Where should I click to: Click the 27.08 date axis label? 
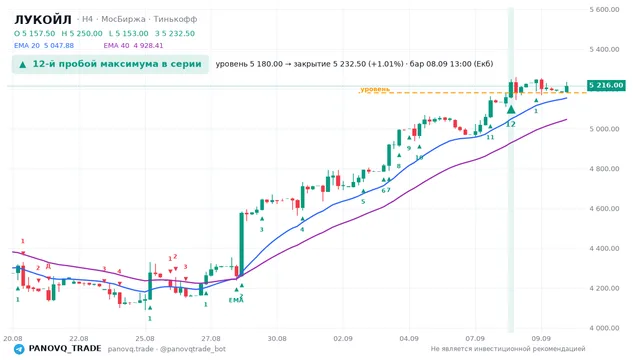click(211, 339)
